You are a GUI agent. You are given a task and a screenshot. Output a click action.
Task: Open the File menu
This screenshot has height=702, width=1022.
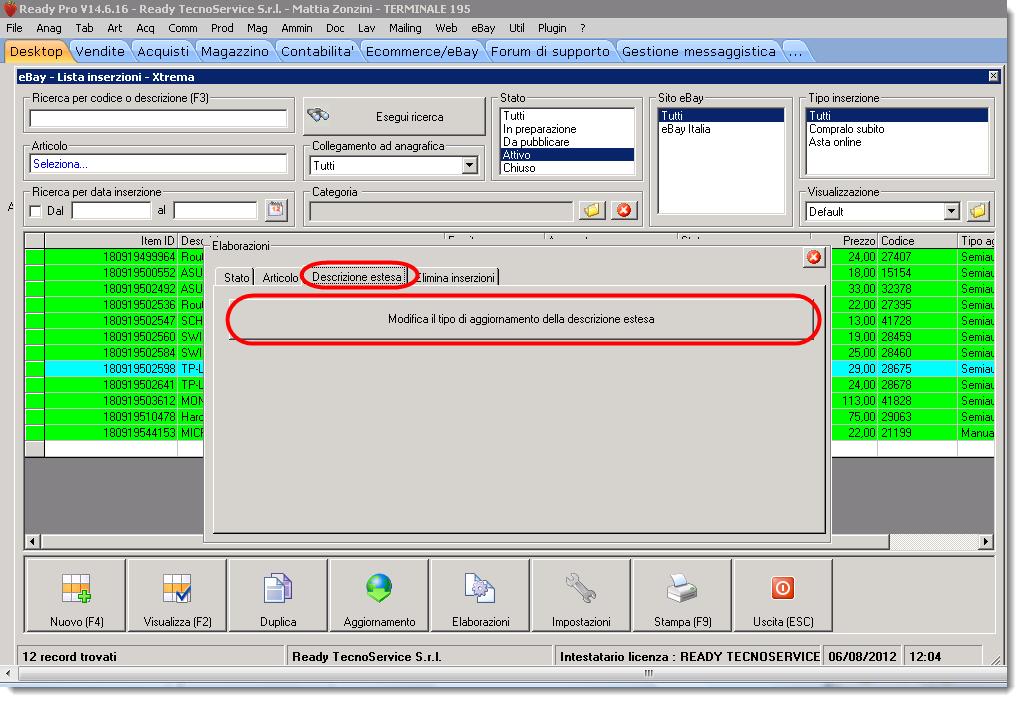click(x=14, y=28)
